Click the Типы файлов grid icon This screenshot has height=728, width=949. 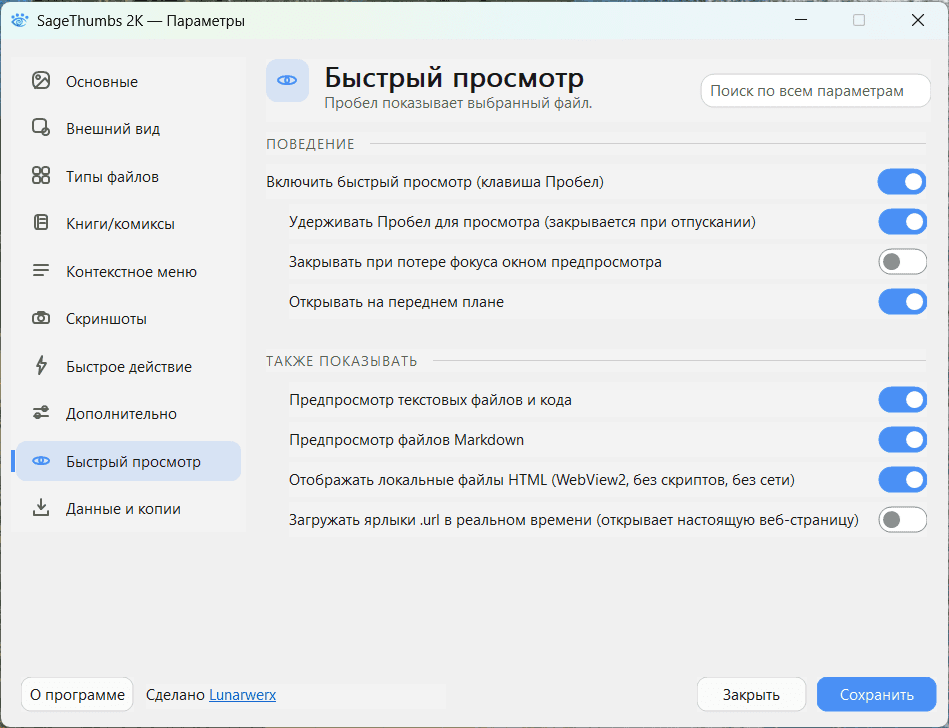tap(41, 175)
